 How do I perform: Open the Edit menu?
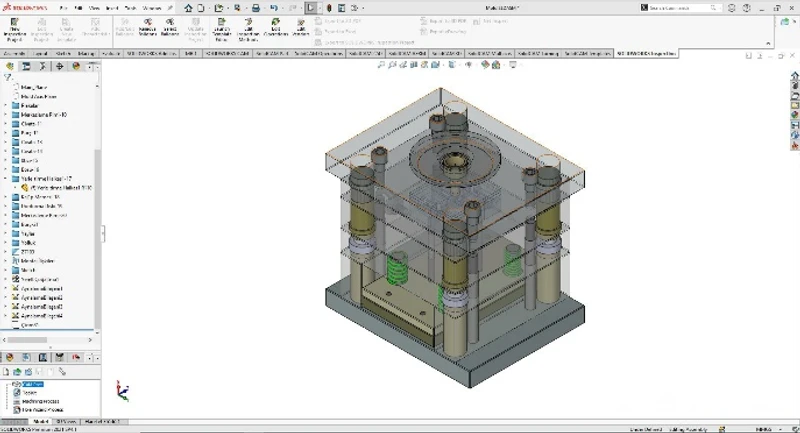(79, 8)
